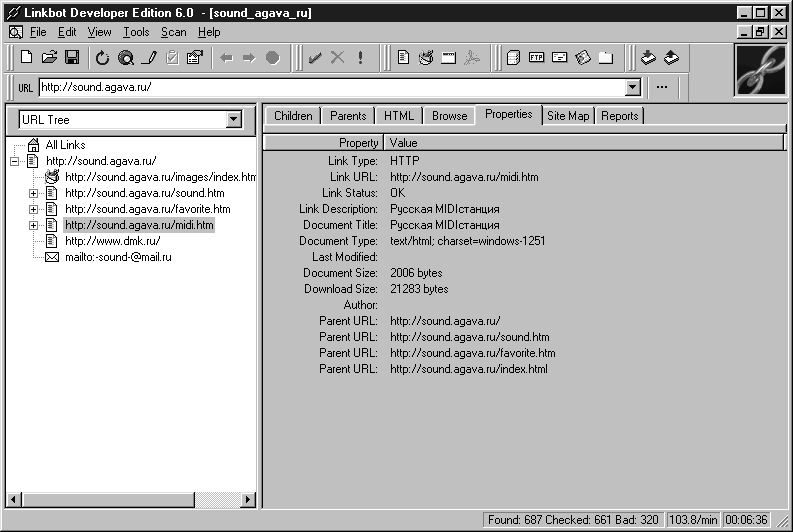This screenshot has width=793, height=532.
Task: Click the Properties sheet toolbar icon
Action: point(195,58)
